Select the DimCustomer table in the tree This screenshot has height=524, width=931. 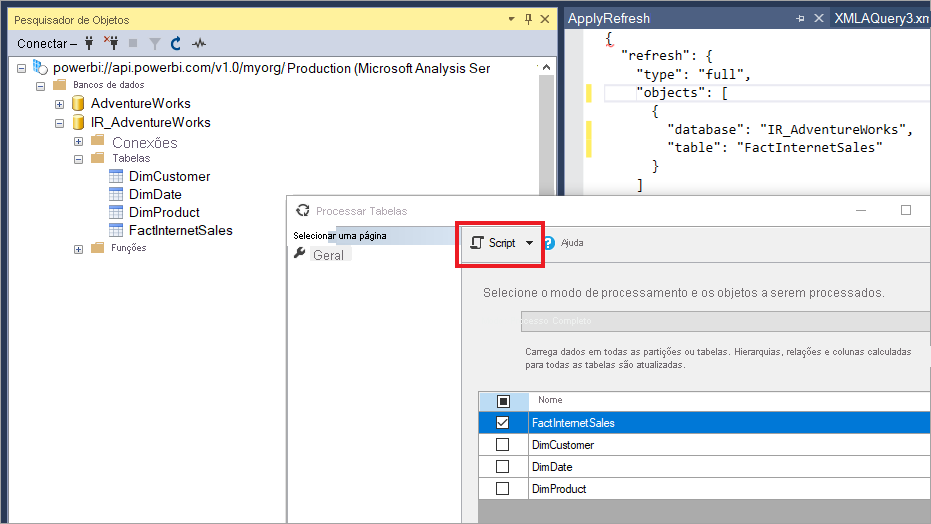tap(169, 176)
